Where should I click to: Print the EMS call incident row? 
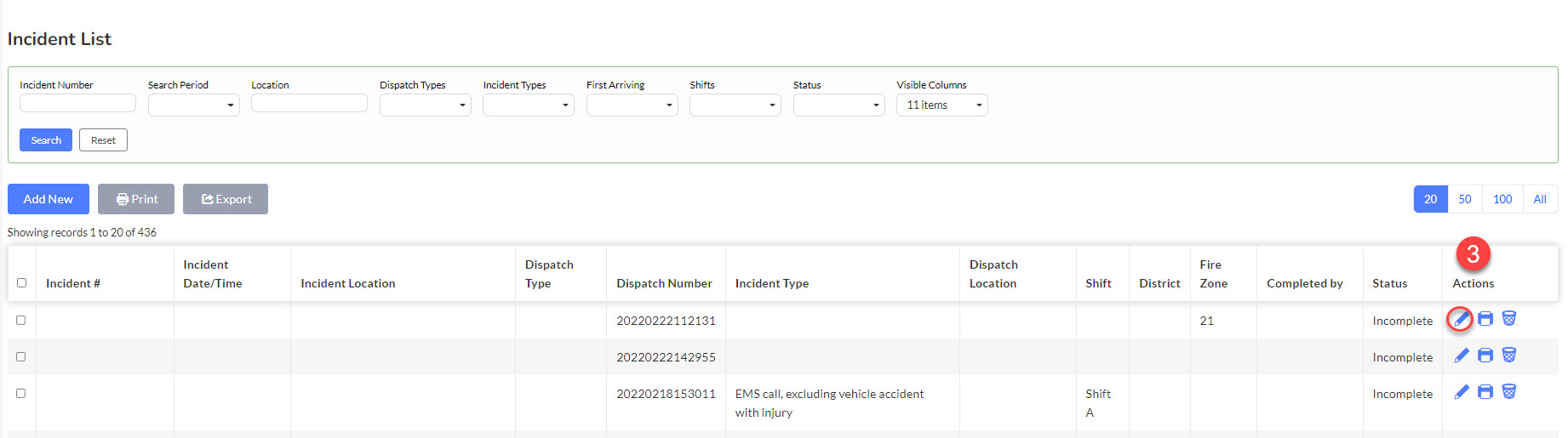point(1485,392)
